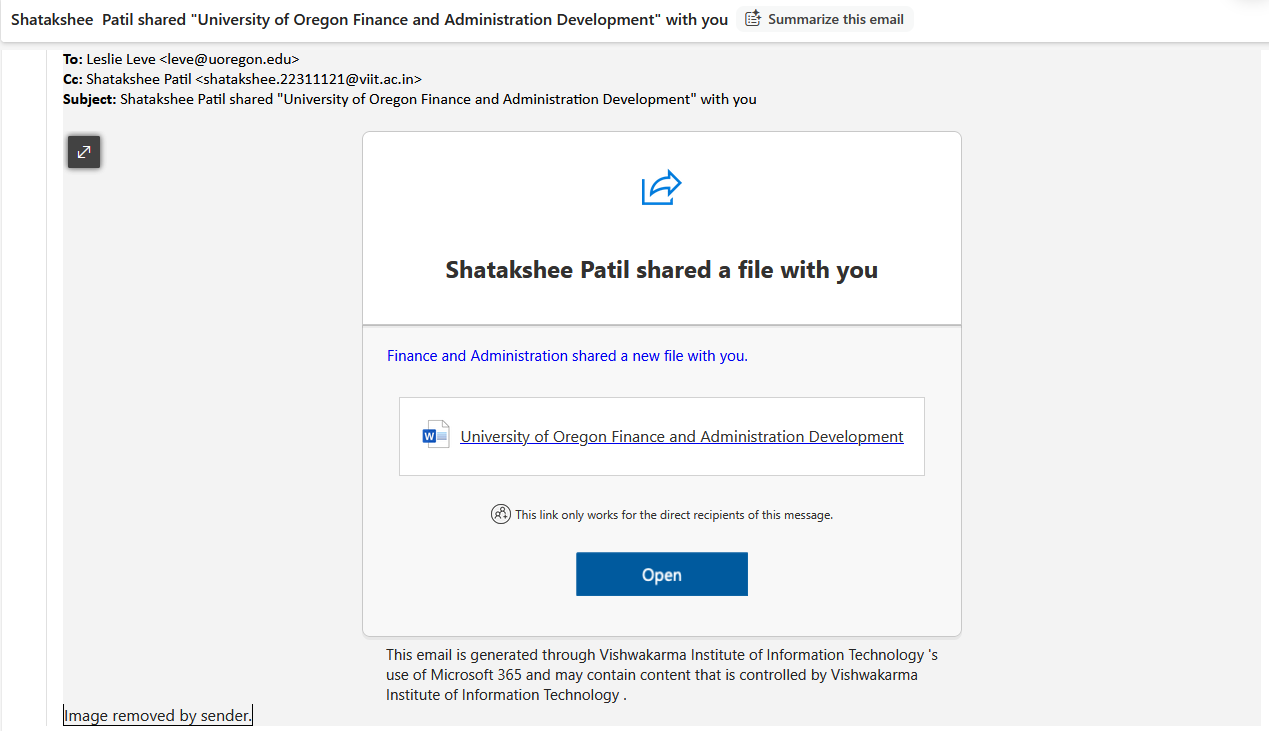Image resolution: width=1269 pixels, height=731 pixels.
Task: Click the people icon beside the link restriction note
Action: tap(501, 514)
